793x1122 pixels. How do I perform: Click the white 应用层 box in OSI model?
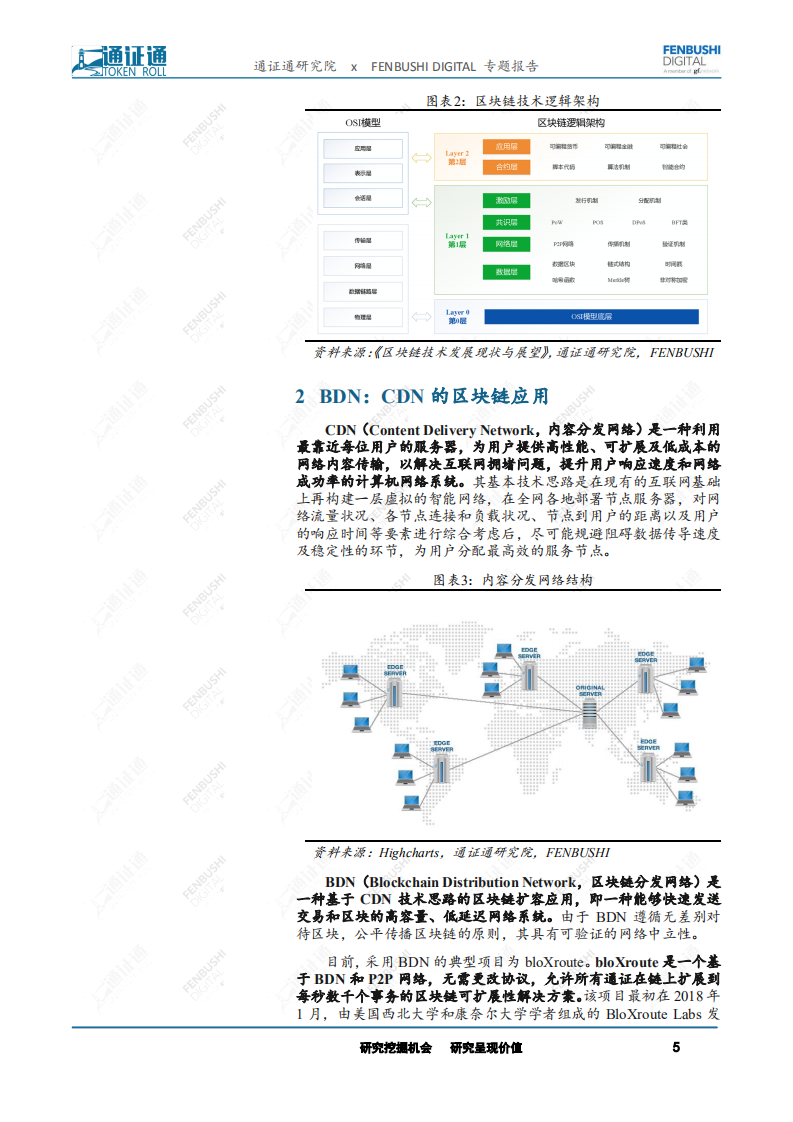[x=363, y=149]
